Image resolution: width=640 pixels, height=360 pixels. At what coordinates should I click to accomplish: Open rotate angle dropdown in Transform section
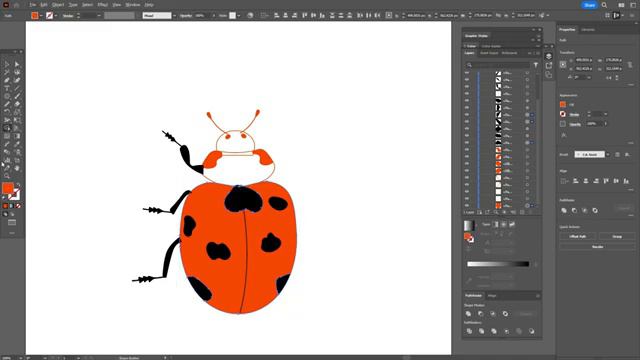[589, 77]
